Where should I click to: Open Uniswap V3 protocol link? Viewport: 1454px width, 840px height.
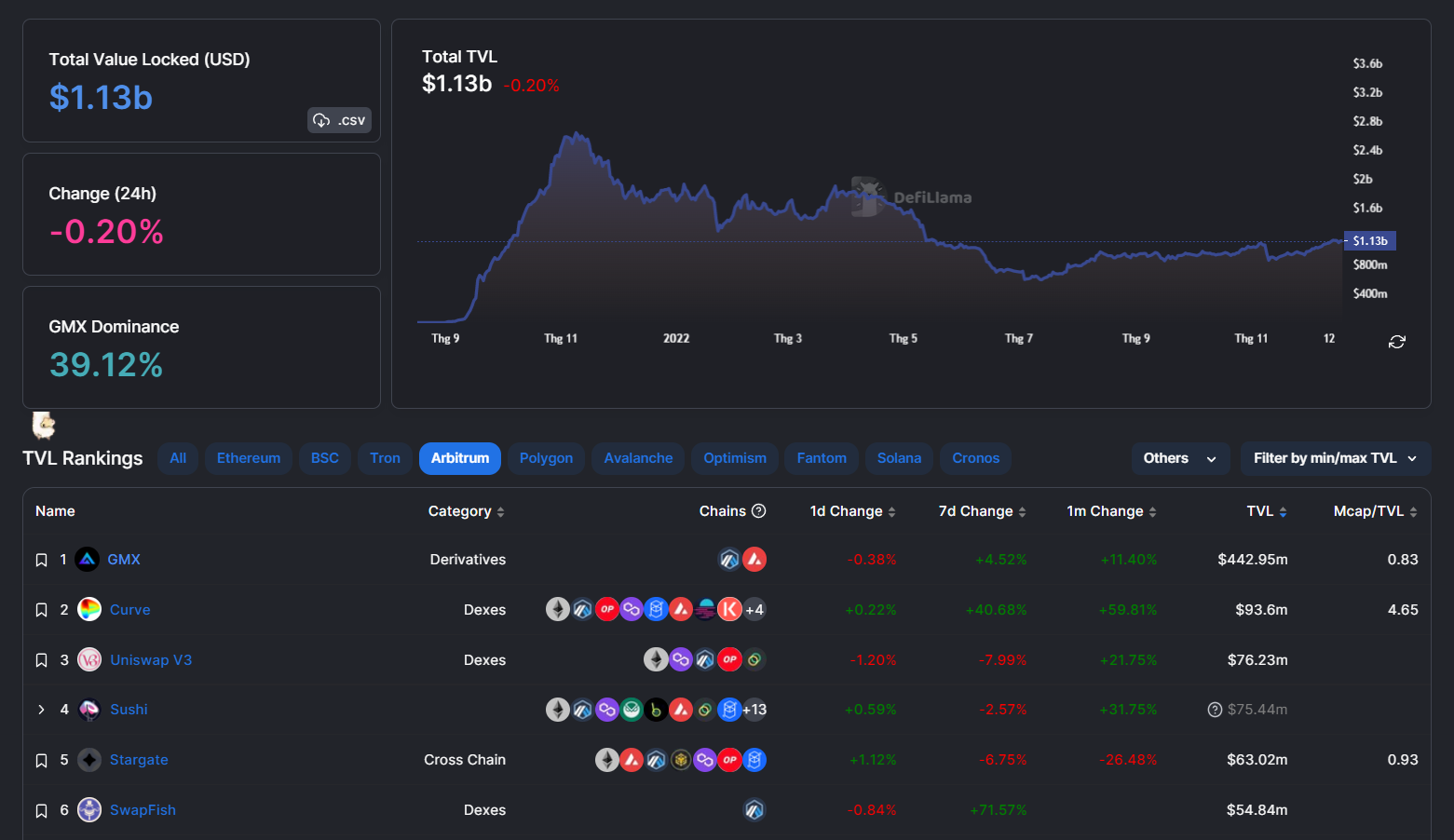[151, 660]
